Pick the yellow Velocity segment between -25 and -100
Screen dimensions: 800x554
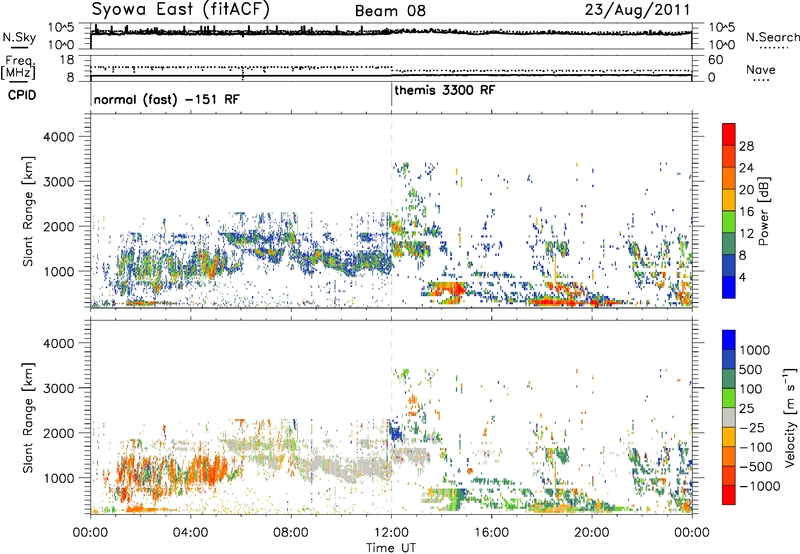(x=729, y=437)
